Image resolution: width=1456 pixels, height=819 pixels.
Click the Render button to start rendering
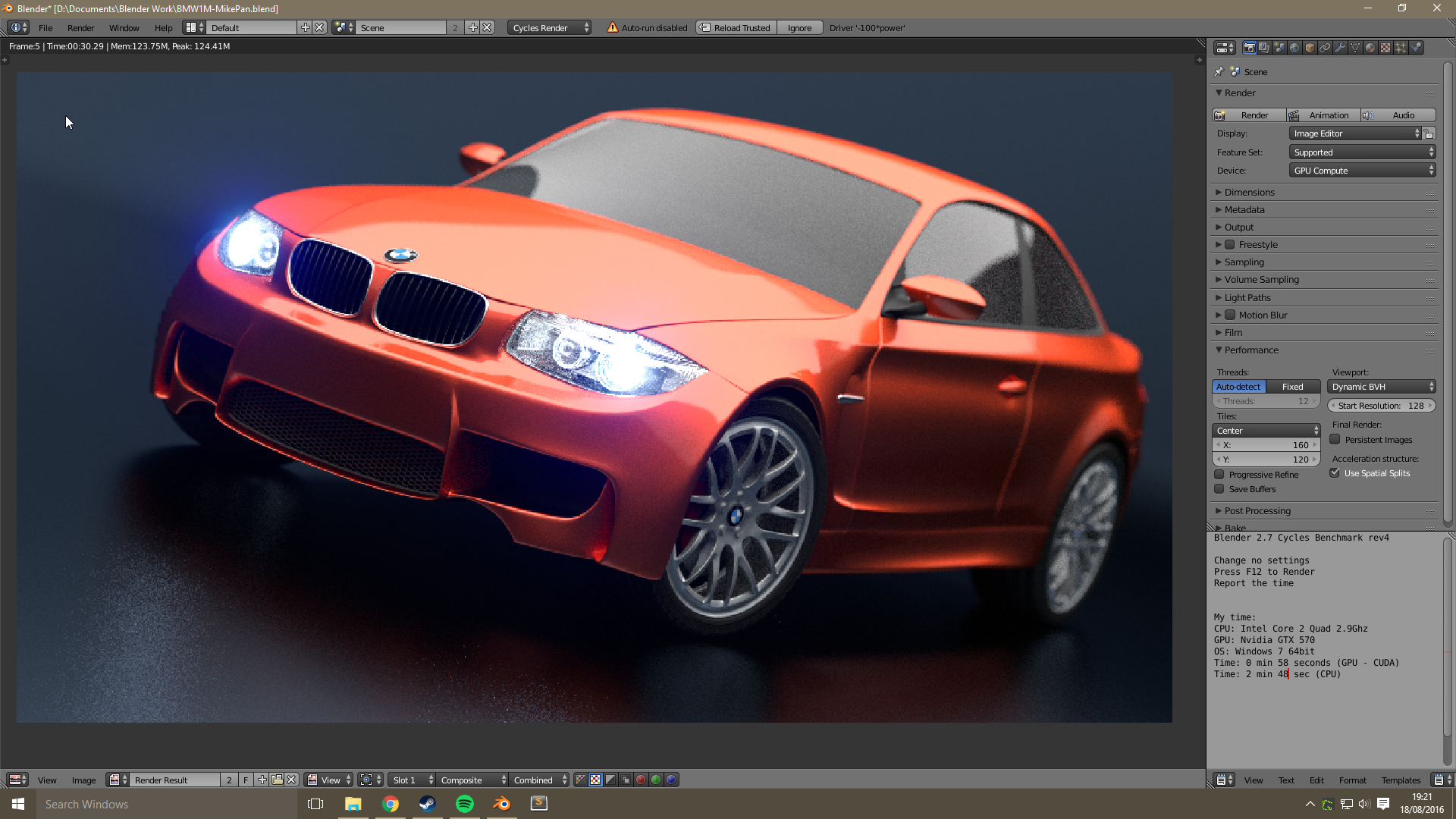pos(1253,114)
